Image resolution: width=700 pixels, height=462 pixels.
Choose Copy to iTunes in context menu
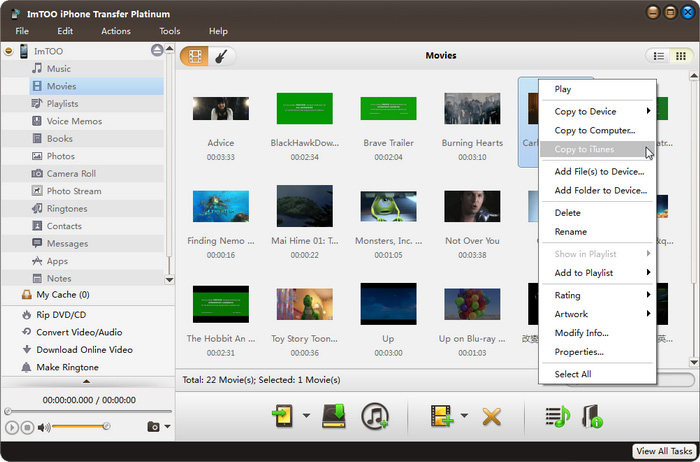point(597,149)
